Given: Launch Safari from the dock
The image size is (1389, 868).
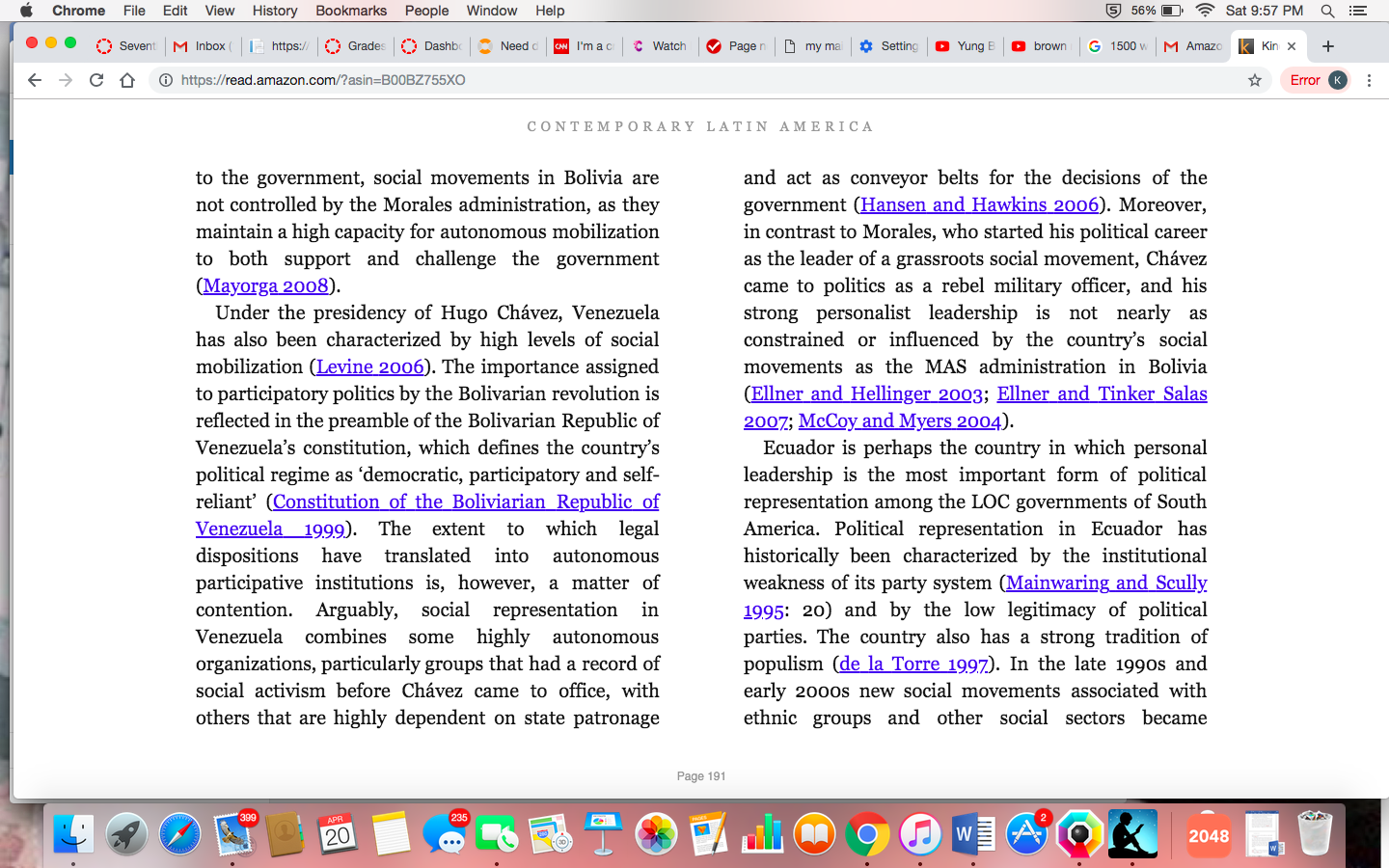Looking at the screenshot, I should tap(179, 833).
